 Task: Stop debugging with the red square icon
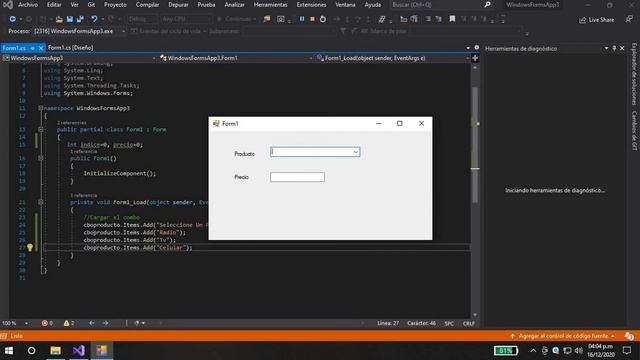(x=312, y=19)
